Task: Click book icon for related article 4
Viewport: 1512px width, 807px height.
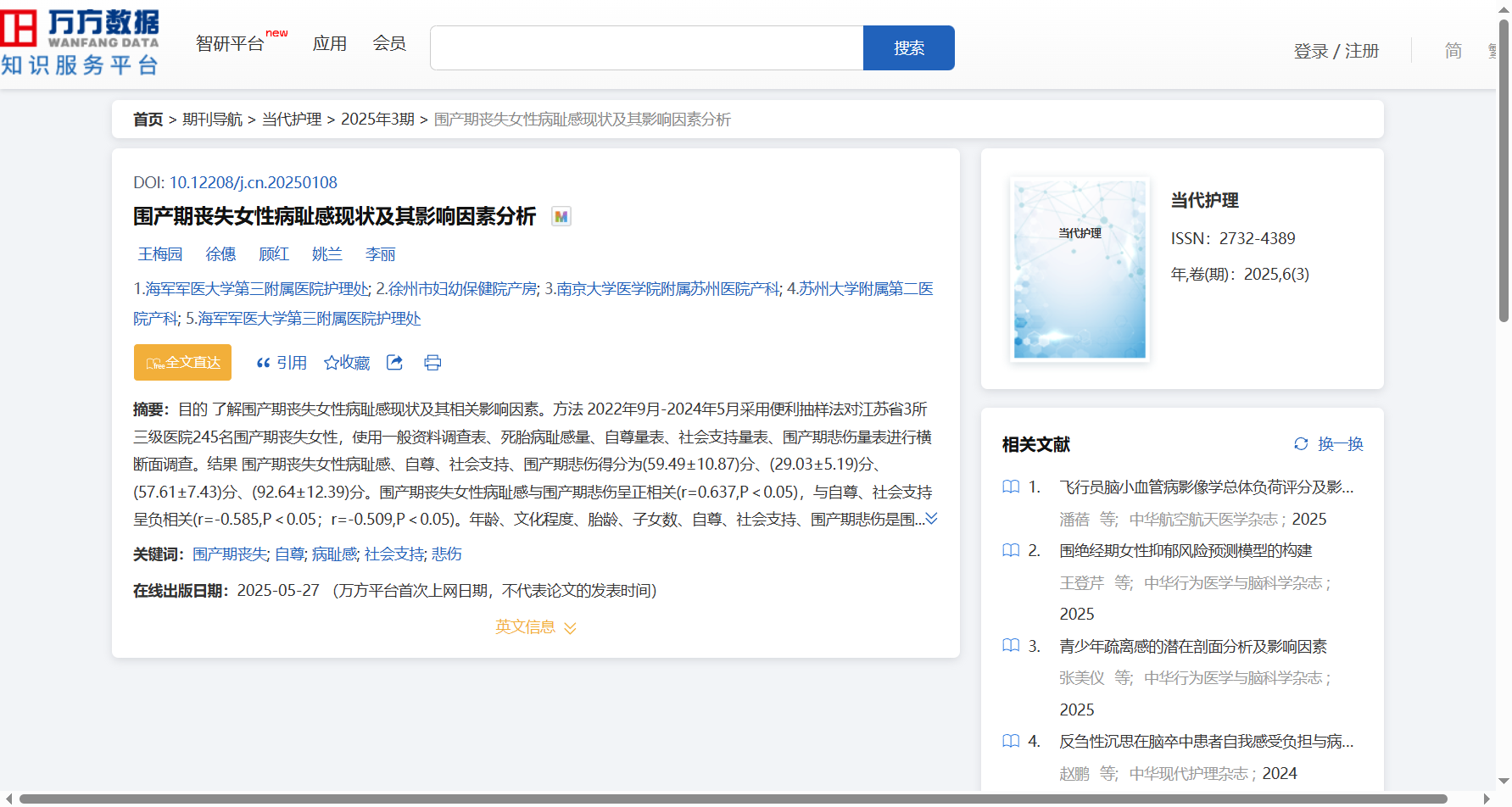Action: 1011,742
